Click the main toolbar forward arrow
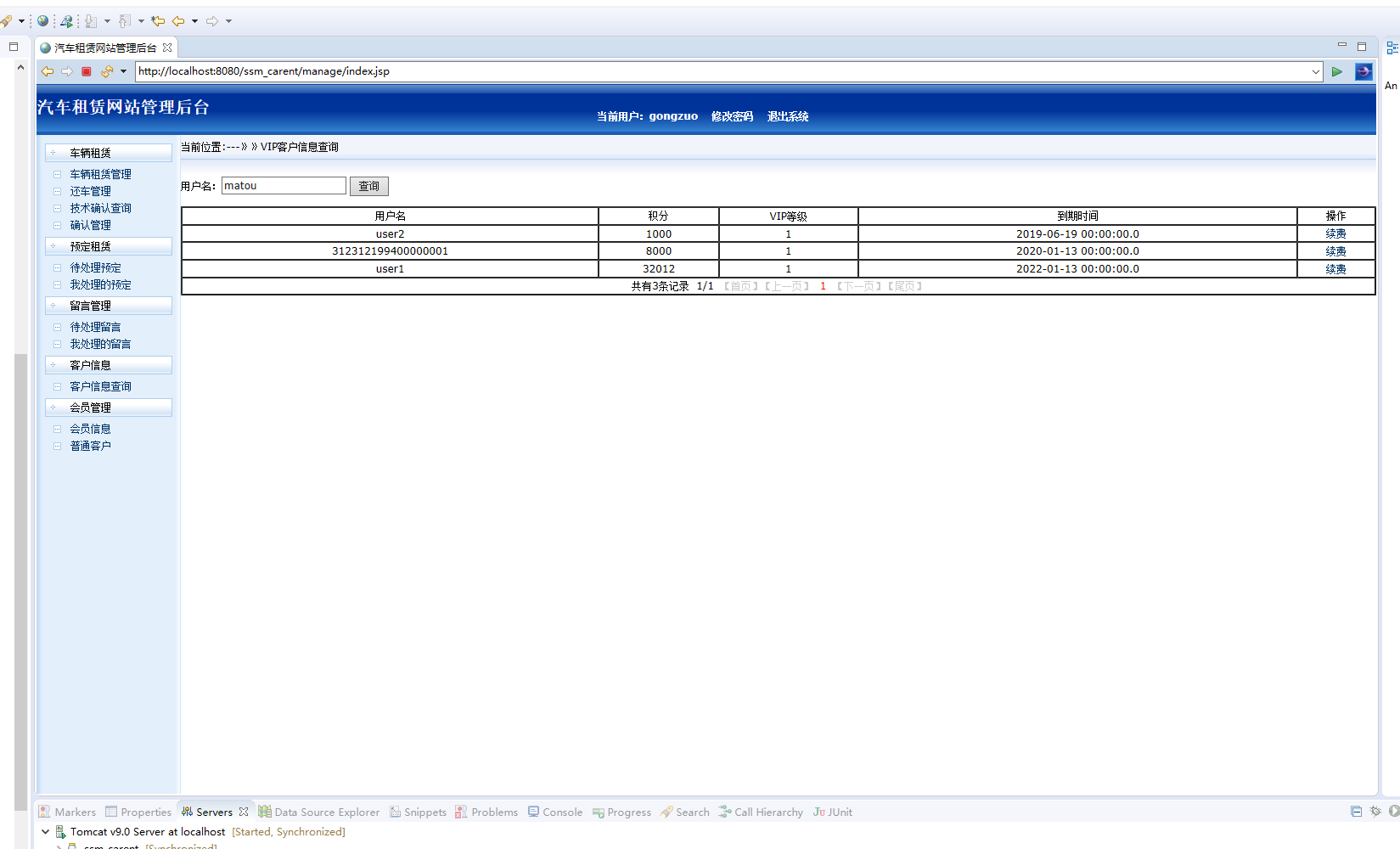 (x=212, y=21)
